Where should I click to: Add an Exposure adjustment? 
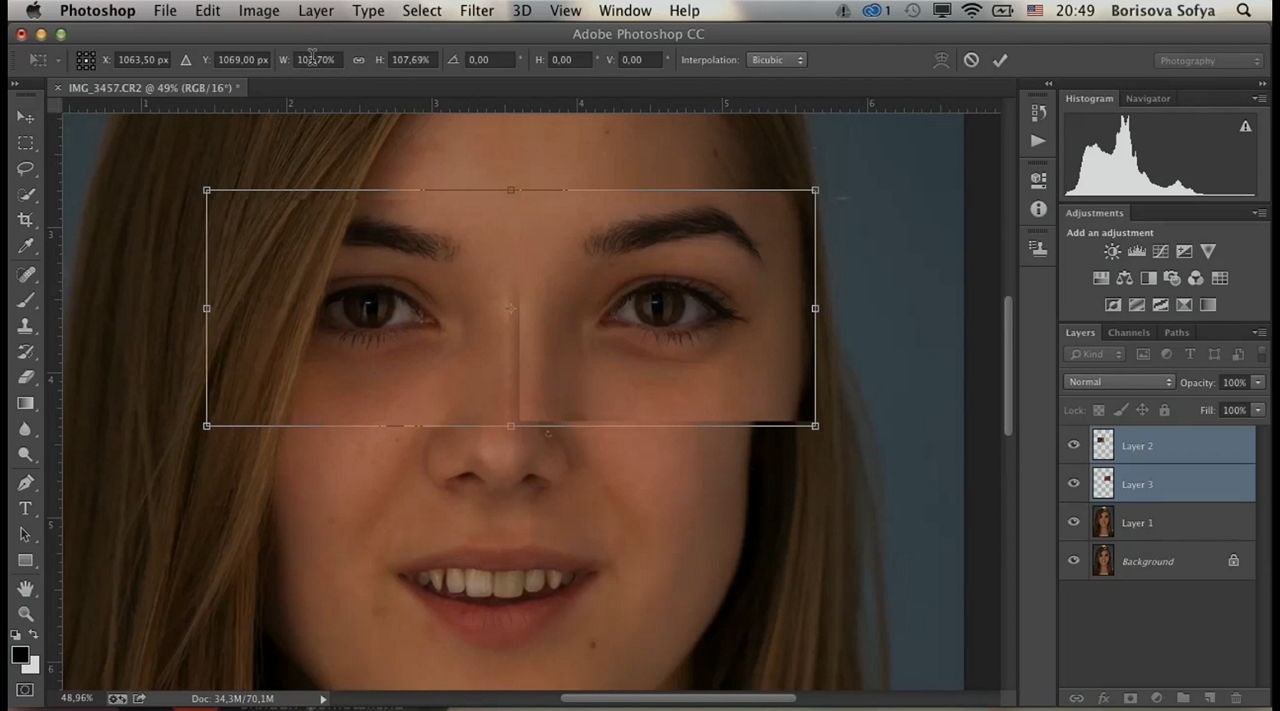coord(1184,252)
